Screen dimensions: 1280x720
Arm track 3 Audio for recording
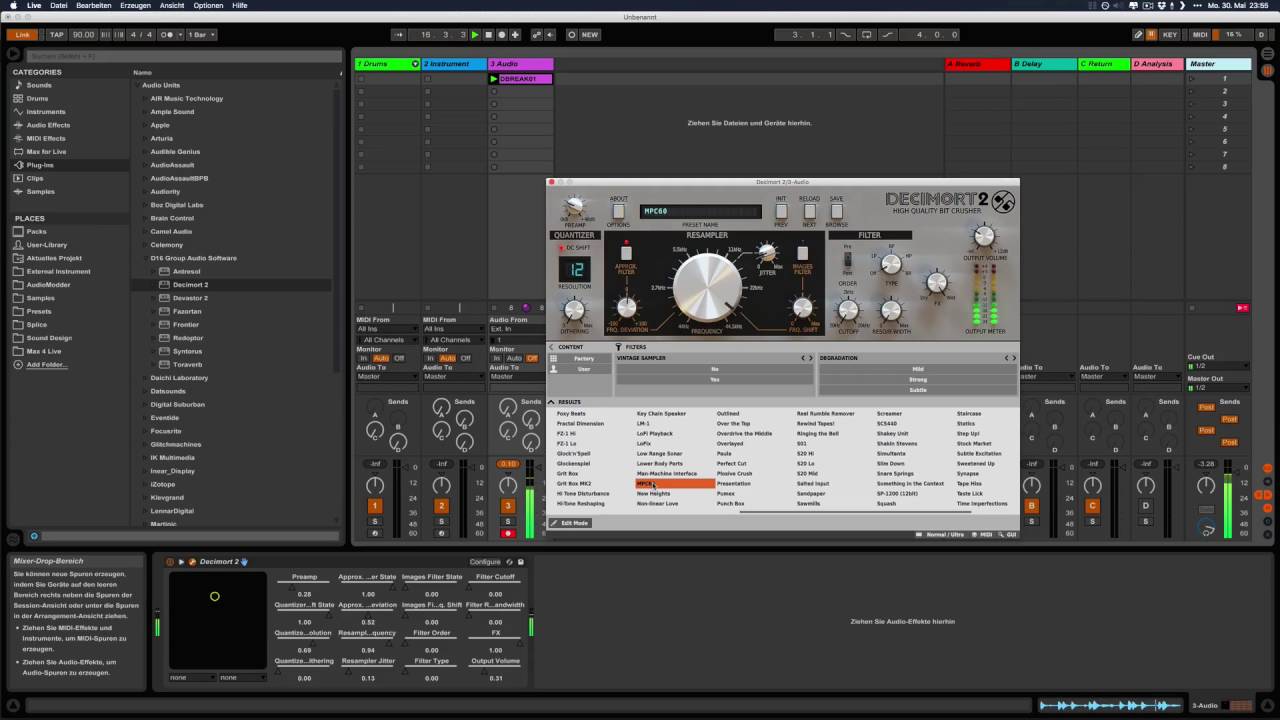tap(508, 533)
